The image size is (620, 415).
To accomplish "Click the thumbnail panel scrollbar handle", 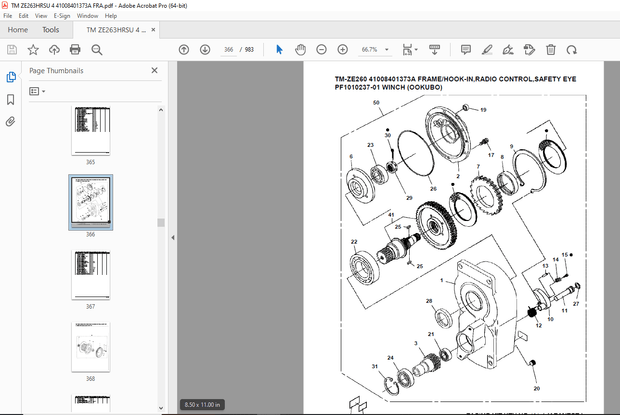I will pyautogui.click(x=161, y=223).
